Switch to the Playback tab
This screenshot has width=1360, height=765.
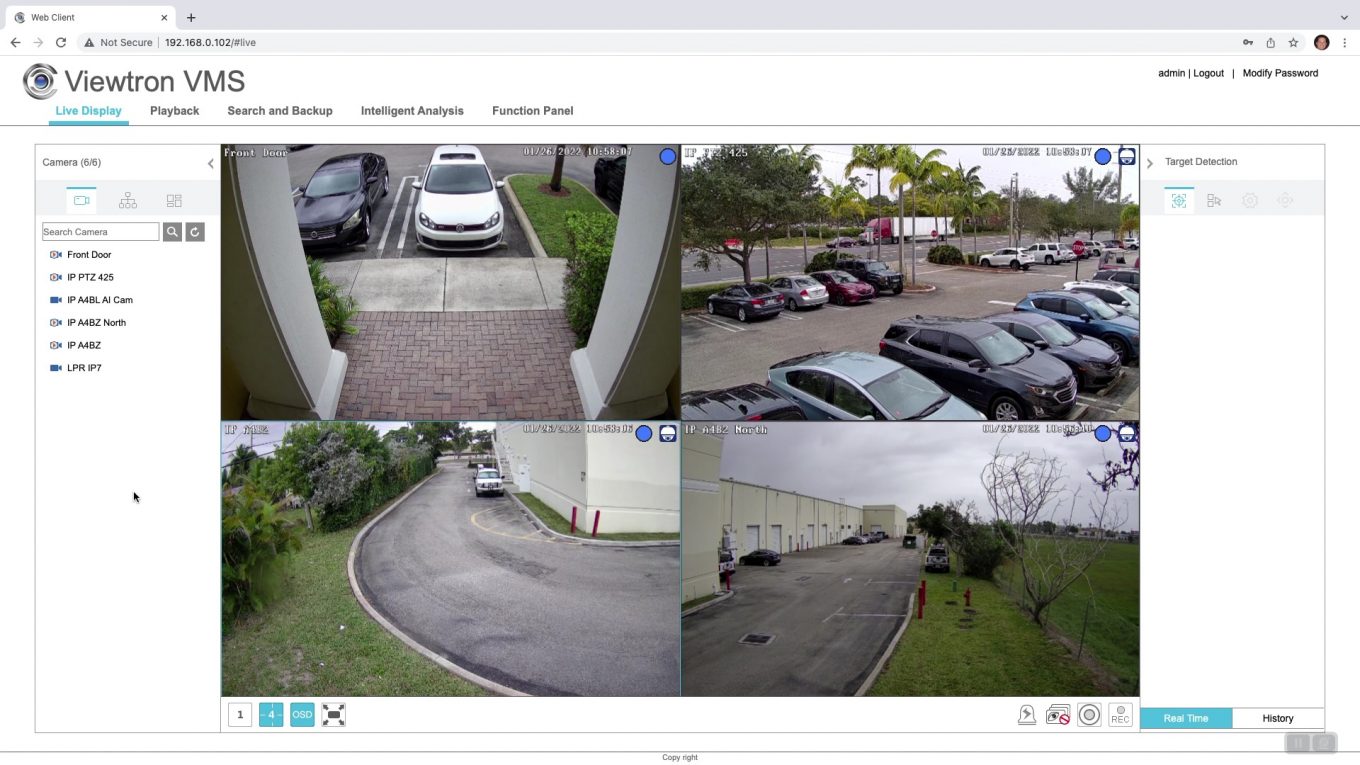point(174,111)
